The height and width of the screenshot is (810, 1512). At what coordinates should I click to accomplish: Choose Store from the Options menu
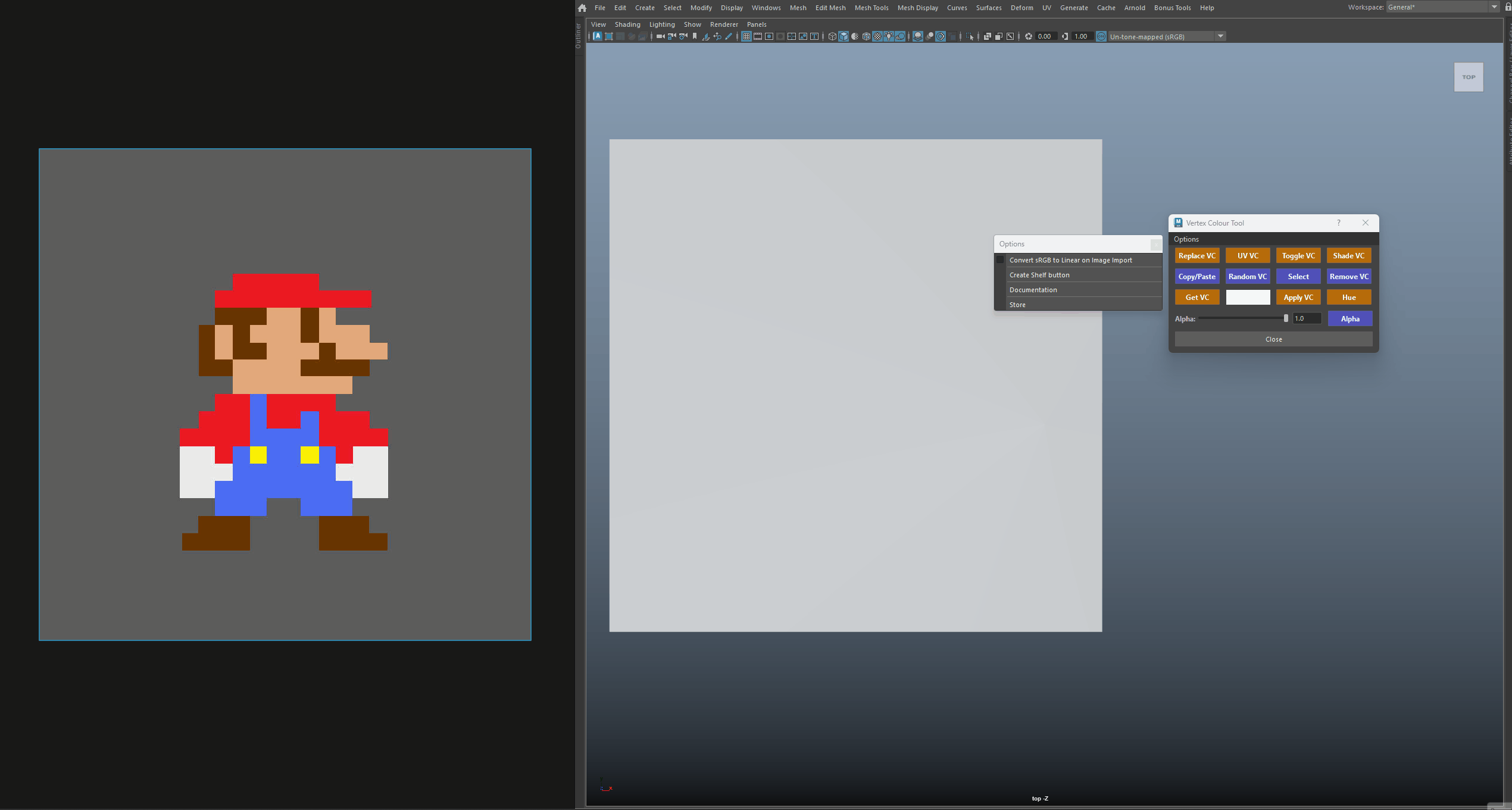point(1077,305)
